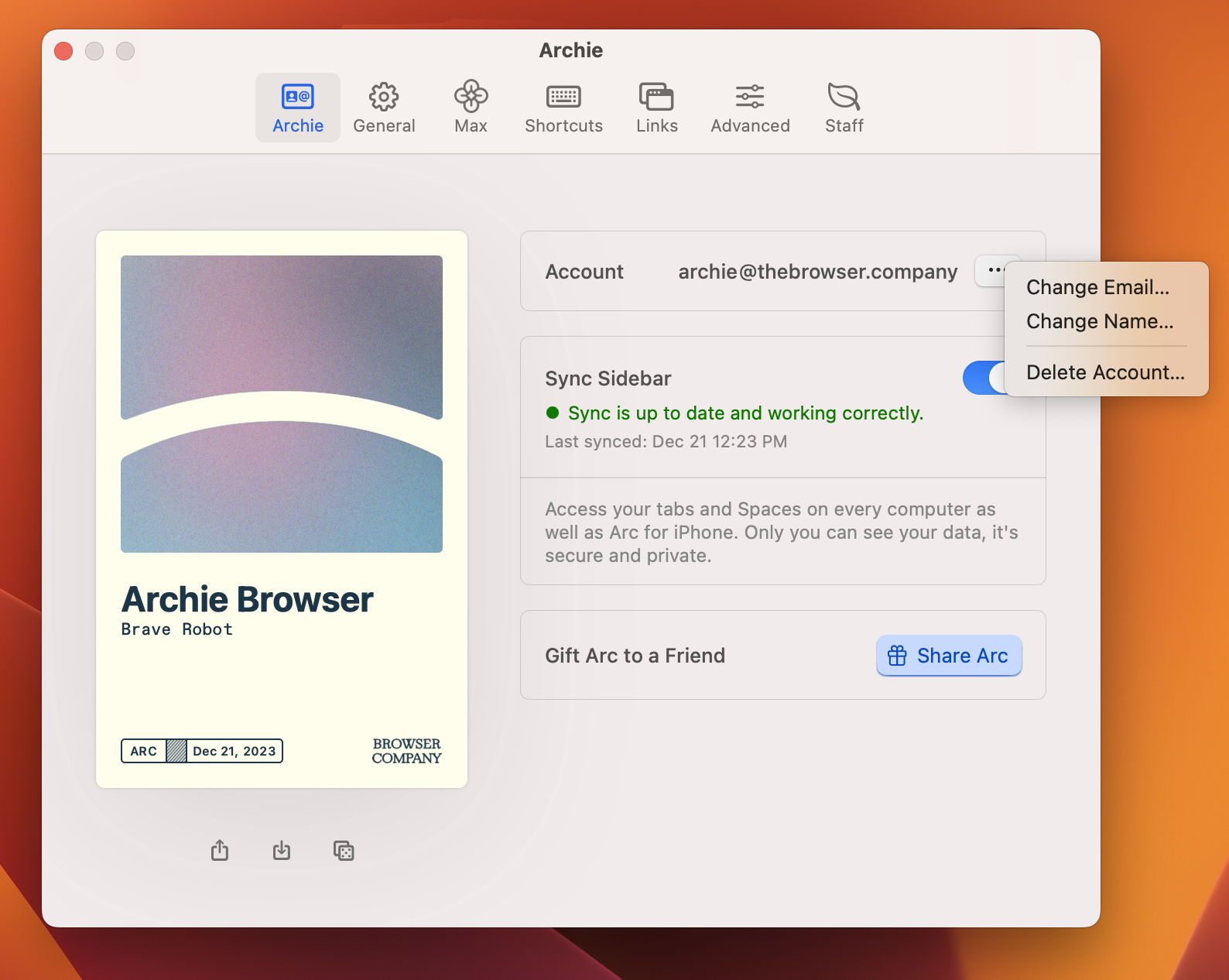Select the Archie account tab

298,108
